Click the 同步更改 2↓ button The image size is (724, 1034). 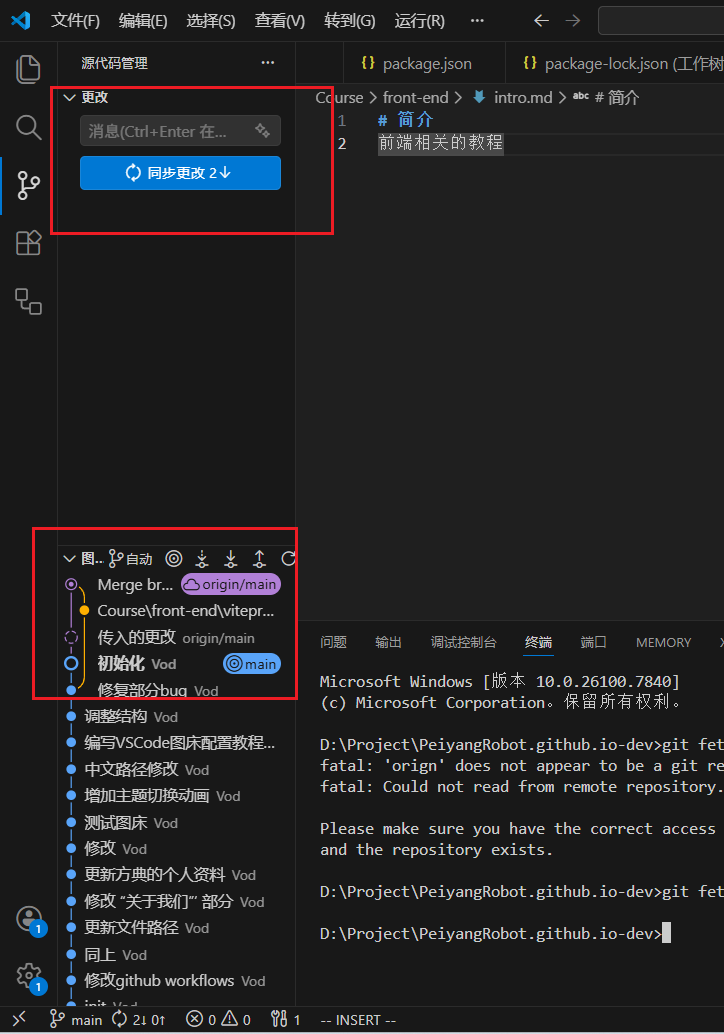(x=180, y=173)
